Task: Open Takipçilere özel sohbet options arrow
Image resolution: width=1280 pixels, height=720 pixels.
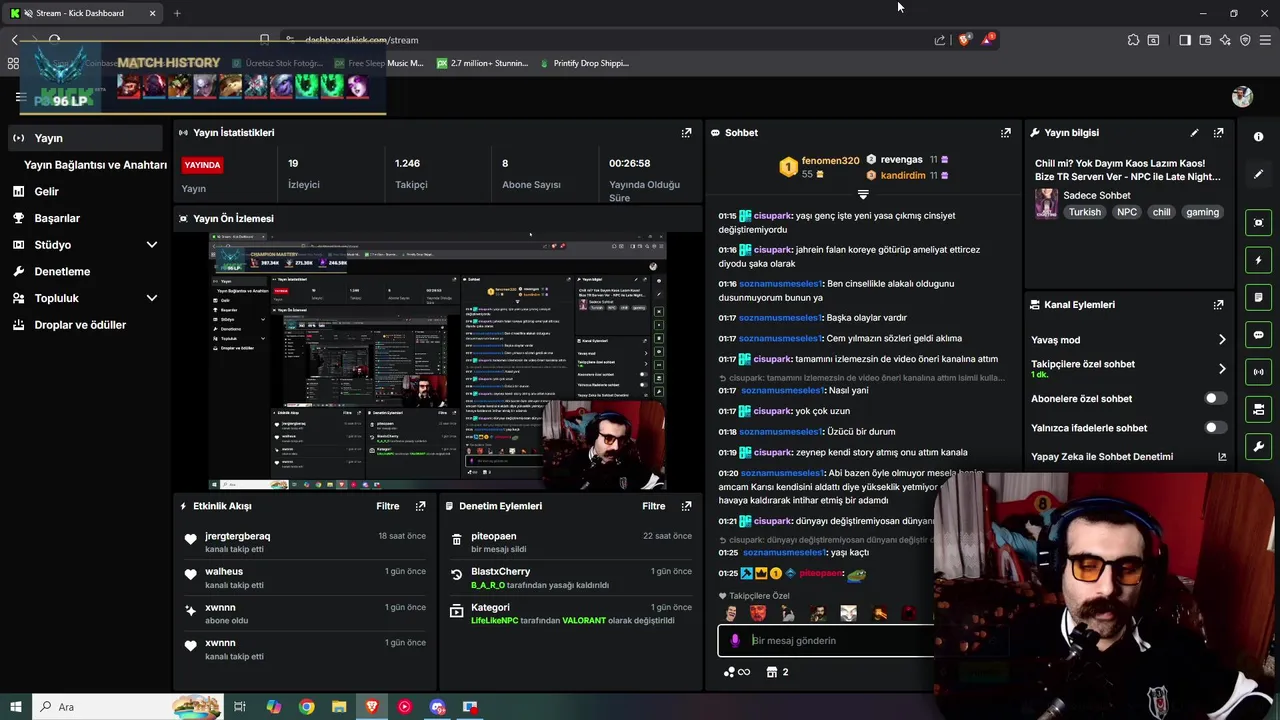Action: (1222, 369)
